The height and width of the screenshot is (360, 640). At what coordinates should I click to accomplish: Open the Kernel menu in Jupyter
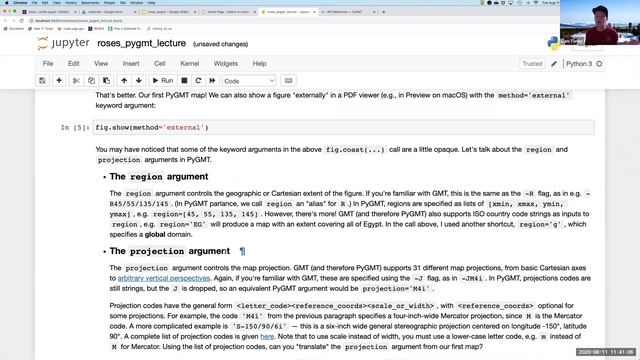point(189,64)
